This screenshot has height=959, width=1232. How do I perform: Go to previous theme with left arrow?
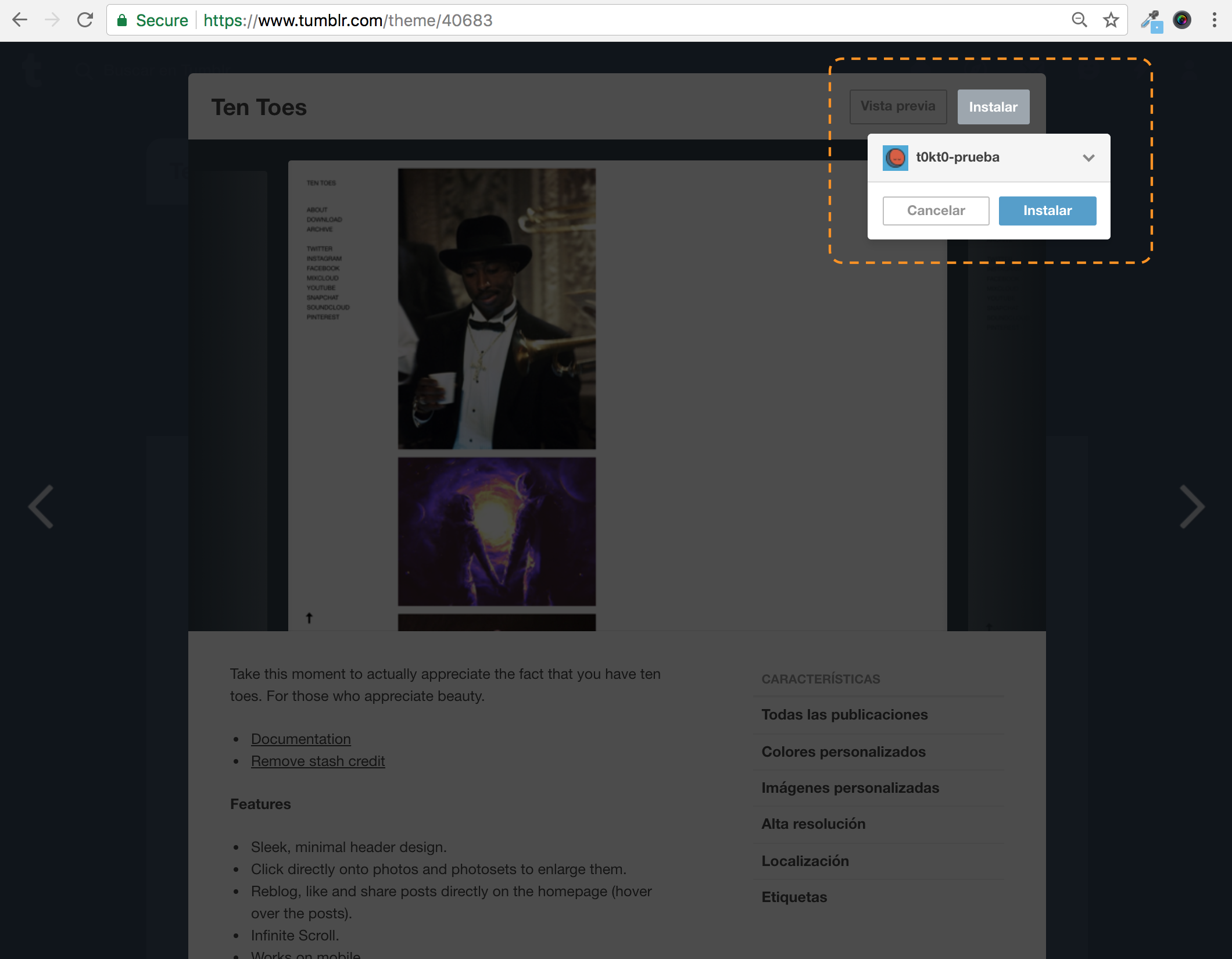[x=41, y=506]
